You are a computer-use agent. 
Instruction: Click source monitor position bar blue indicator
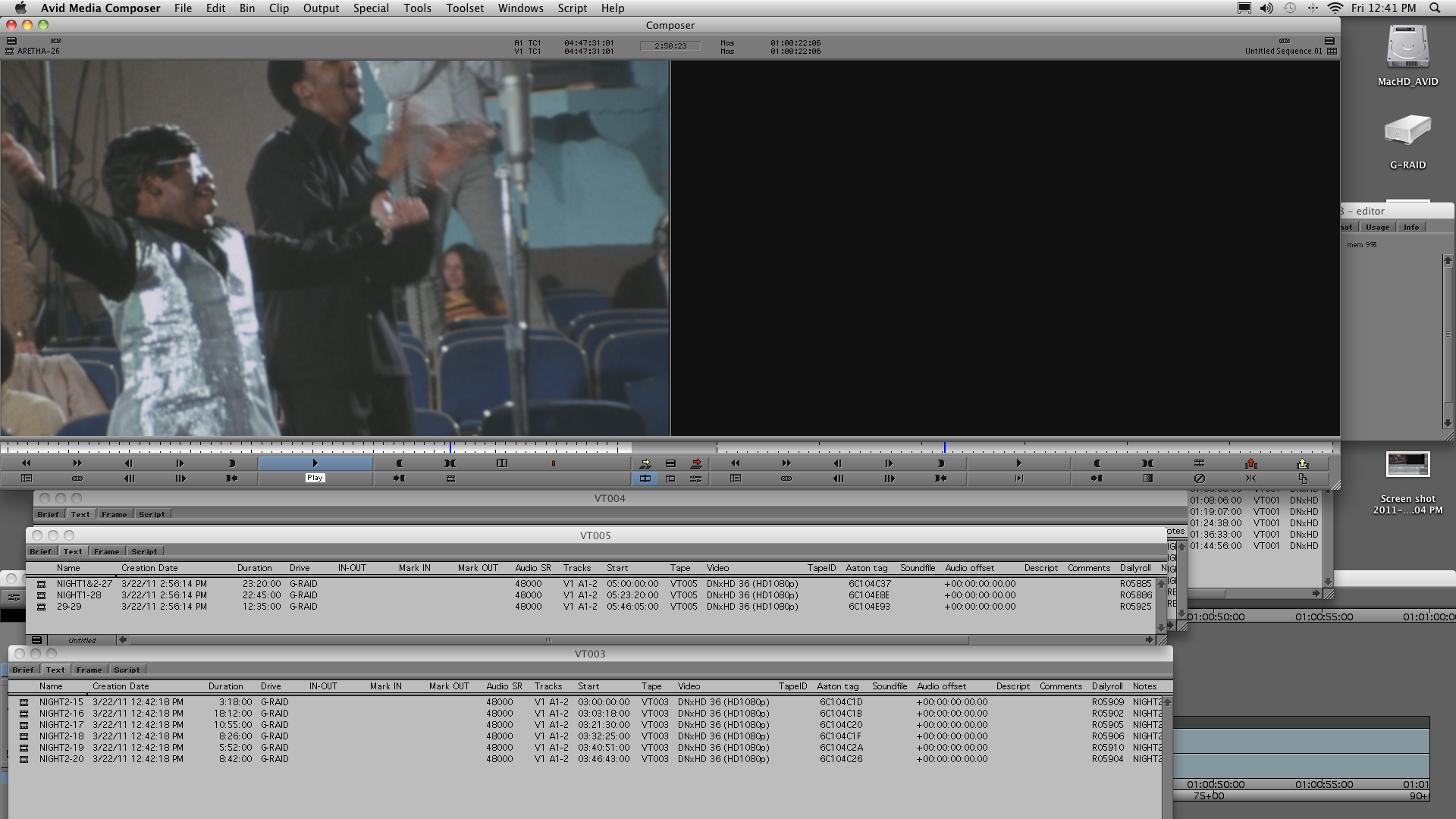[450, 447]
